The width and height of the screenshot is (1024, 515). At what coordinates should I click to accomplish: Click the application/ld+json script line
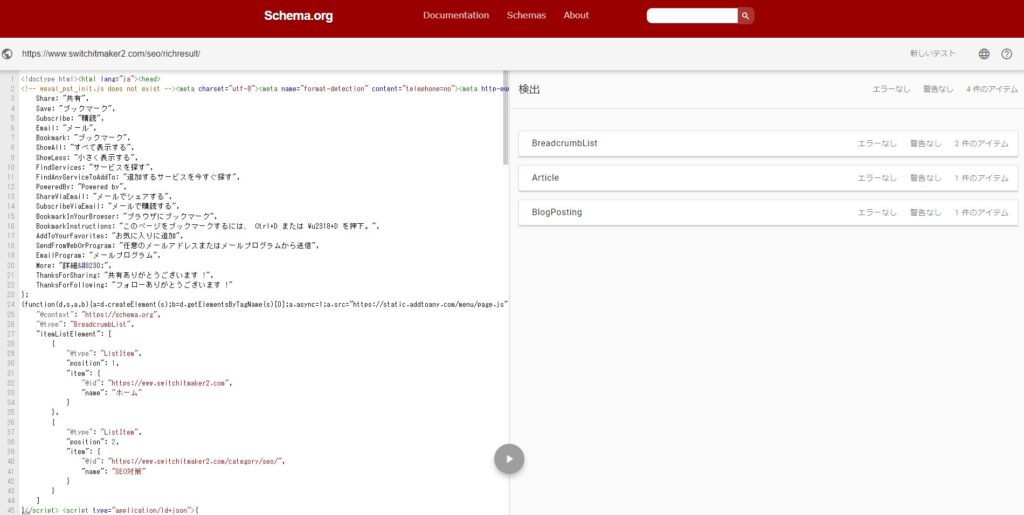(110, 510)
